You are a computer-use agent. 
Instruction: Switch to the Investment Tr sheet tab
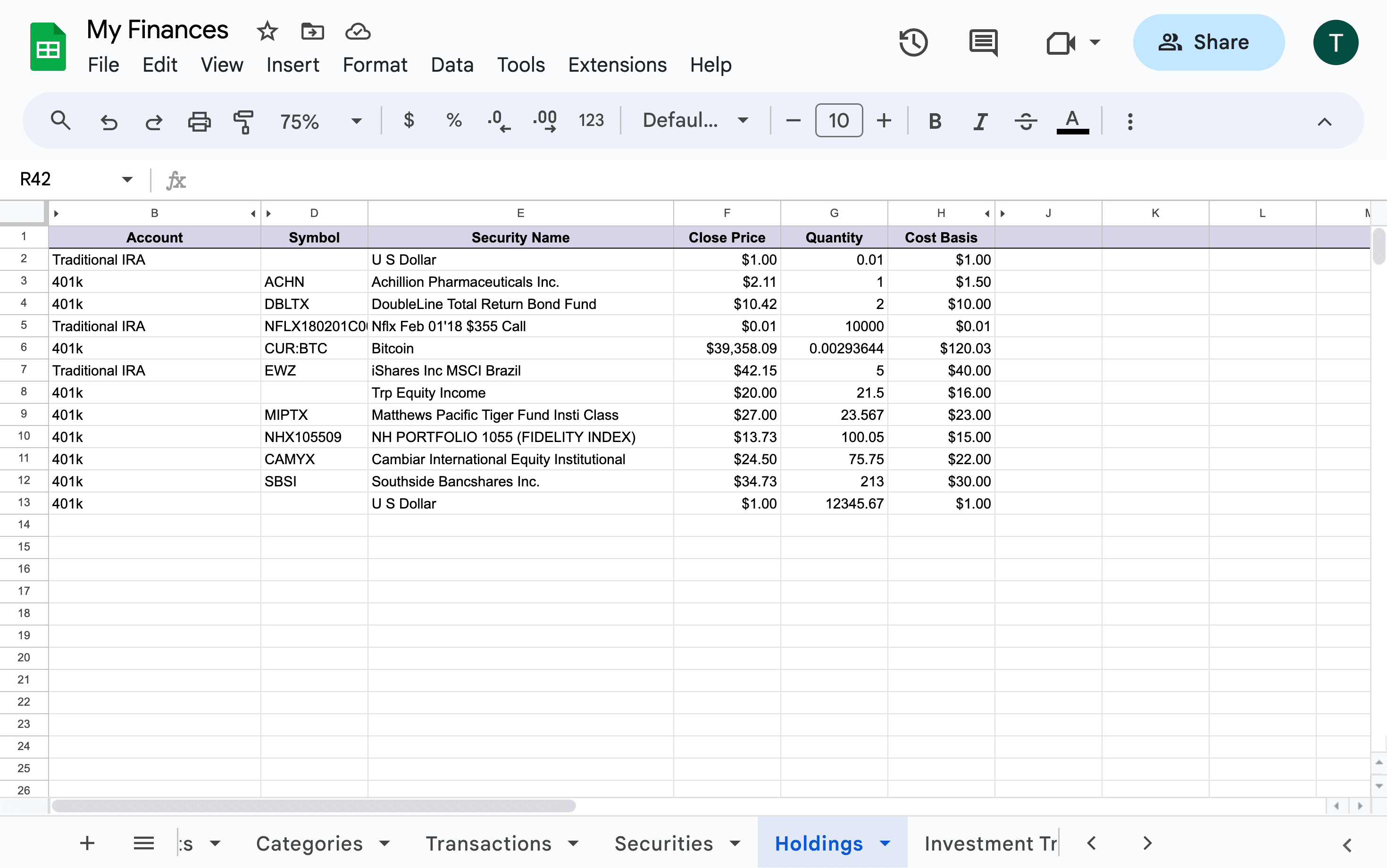[990, 843]
